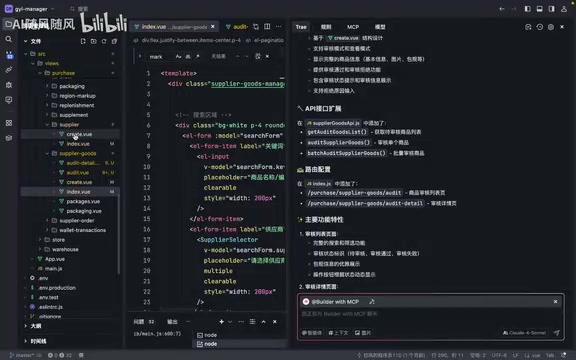Open supplierGoodsApi.js file link in chat

tap(333, 123)
